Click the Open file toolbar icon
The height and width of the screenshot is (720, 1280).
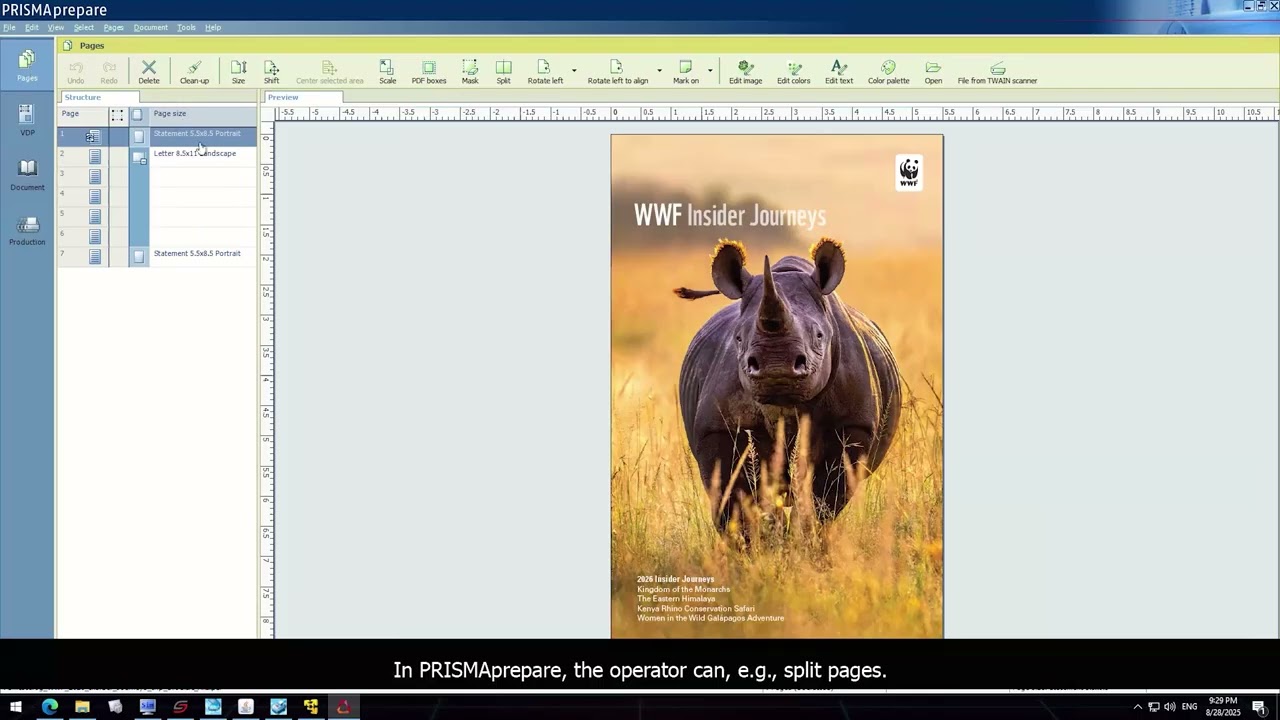(933, 72)
